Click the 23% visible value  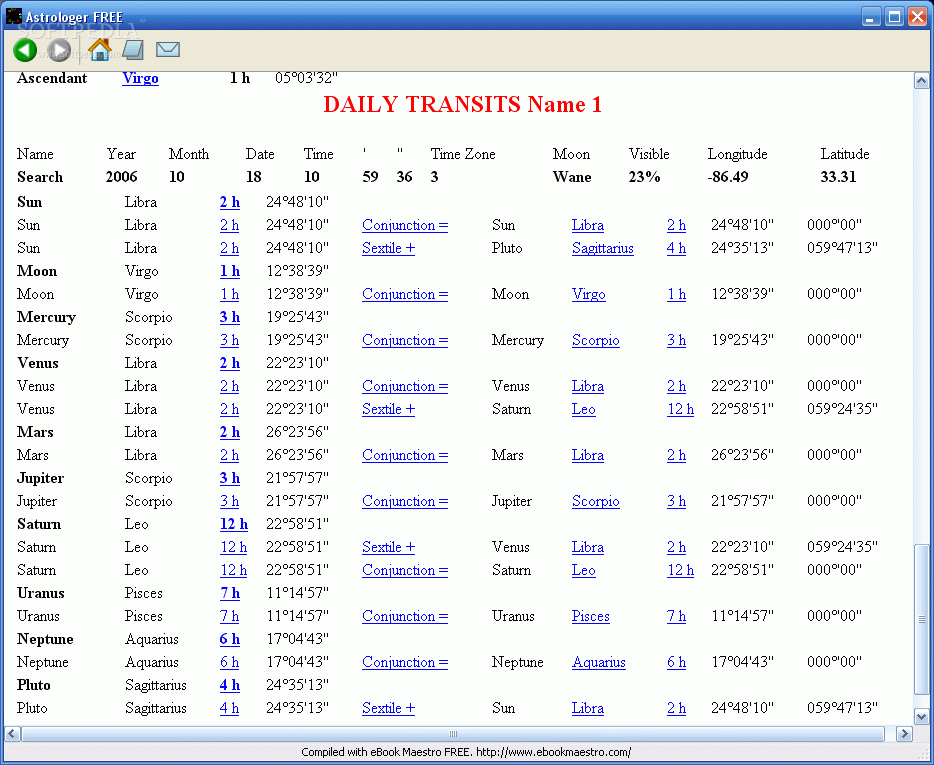[645, 177]
